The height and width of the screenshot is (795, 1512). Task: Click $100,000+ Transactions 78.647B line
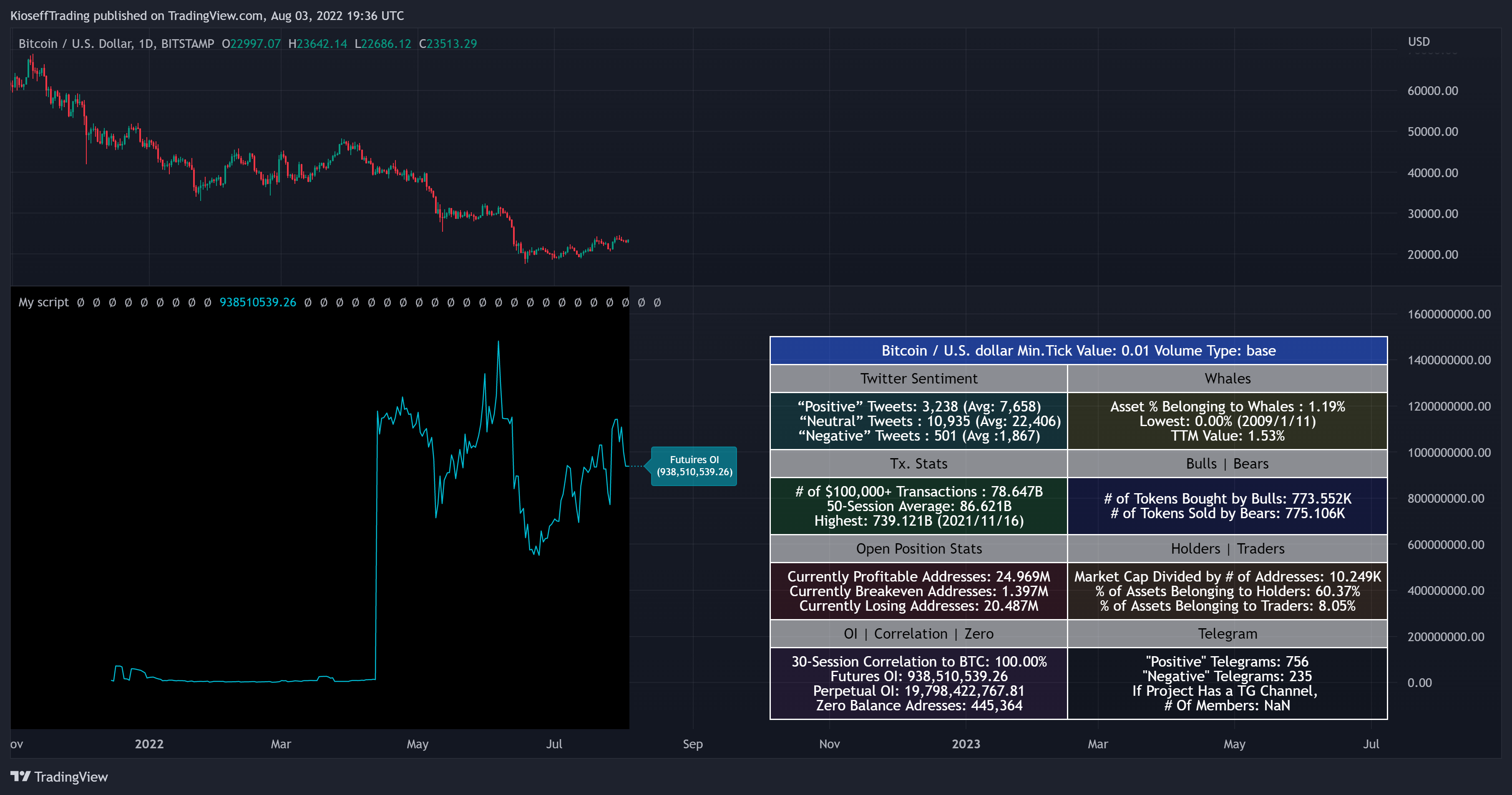[x=918, y=492]
